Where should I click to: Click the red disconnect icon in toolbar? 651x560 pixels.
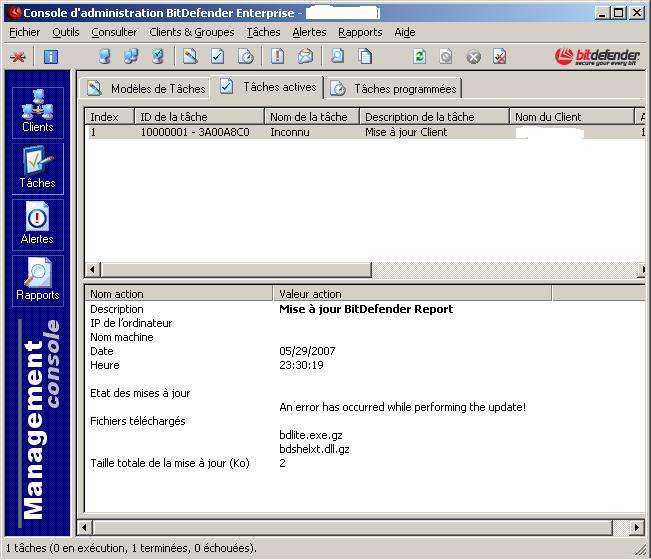click(17, 56)
